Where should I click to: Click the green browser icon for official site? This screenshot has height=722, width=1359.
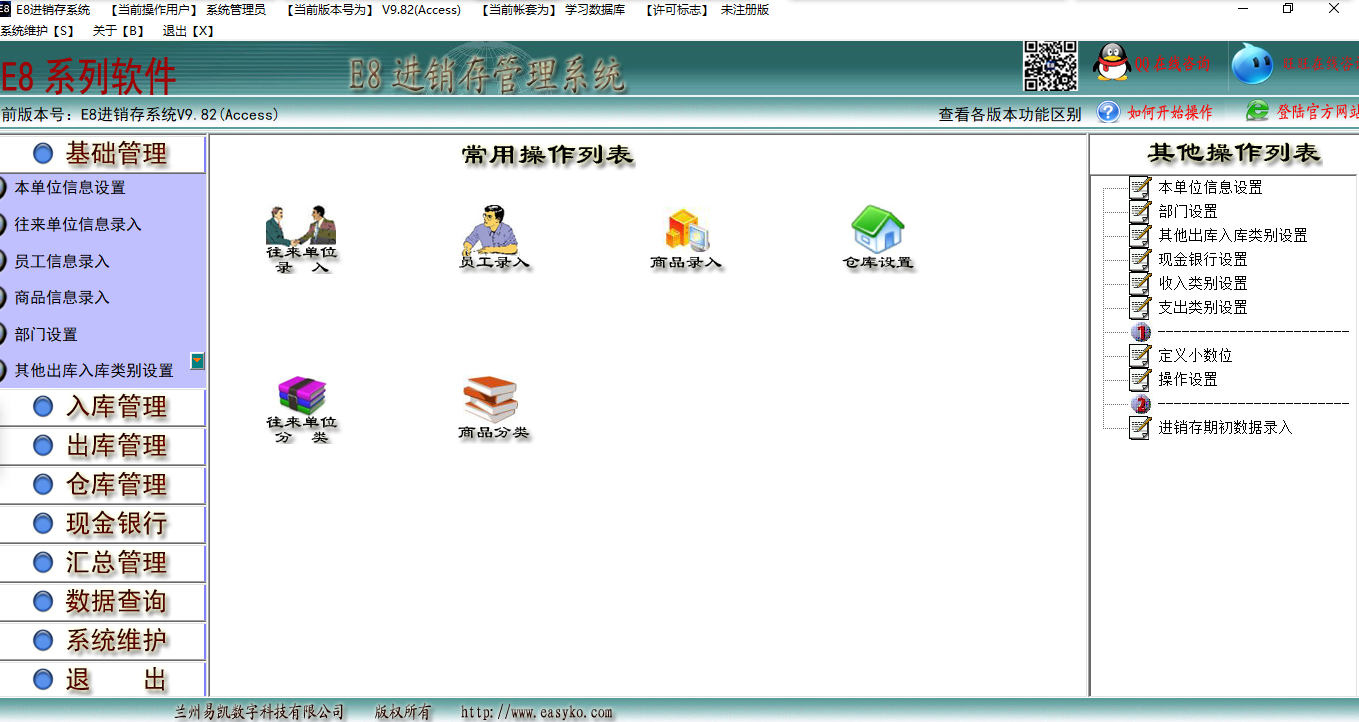[x=1257, y=111]
